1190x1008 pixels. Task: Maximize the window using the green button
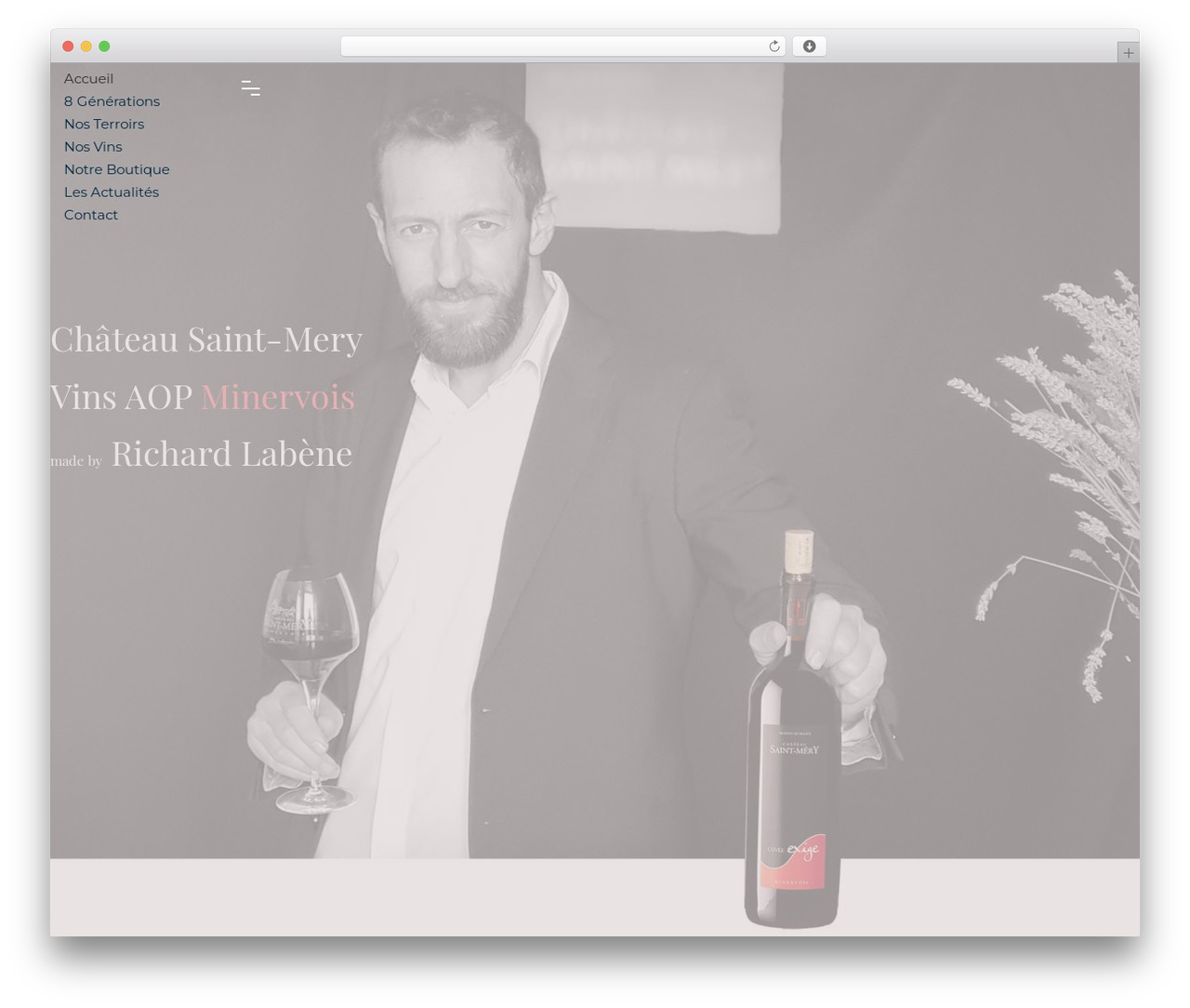click(104, 46)
